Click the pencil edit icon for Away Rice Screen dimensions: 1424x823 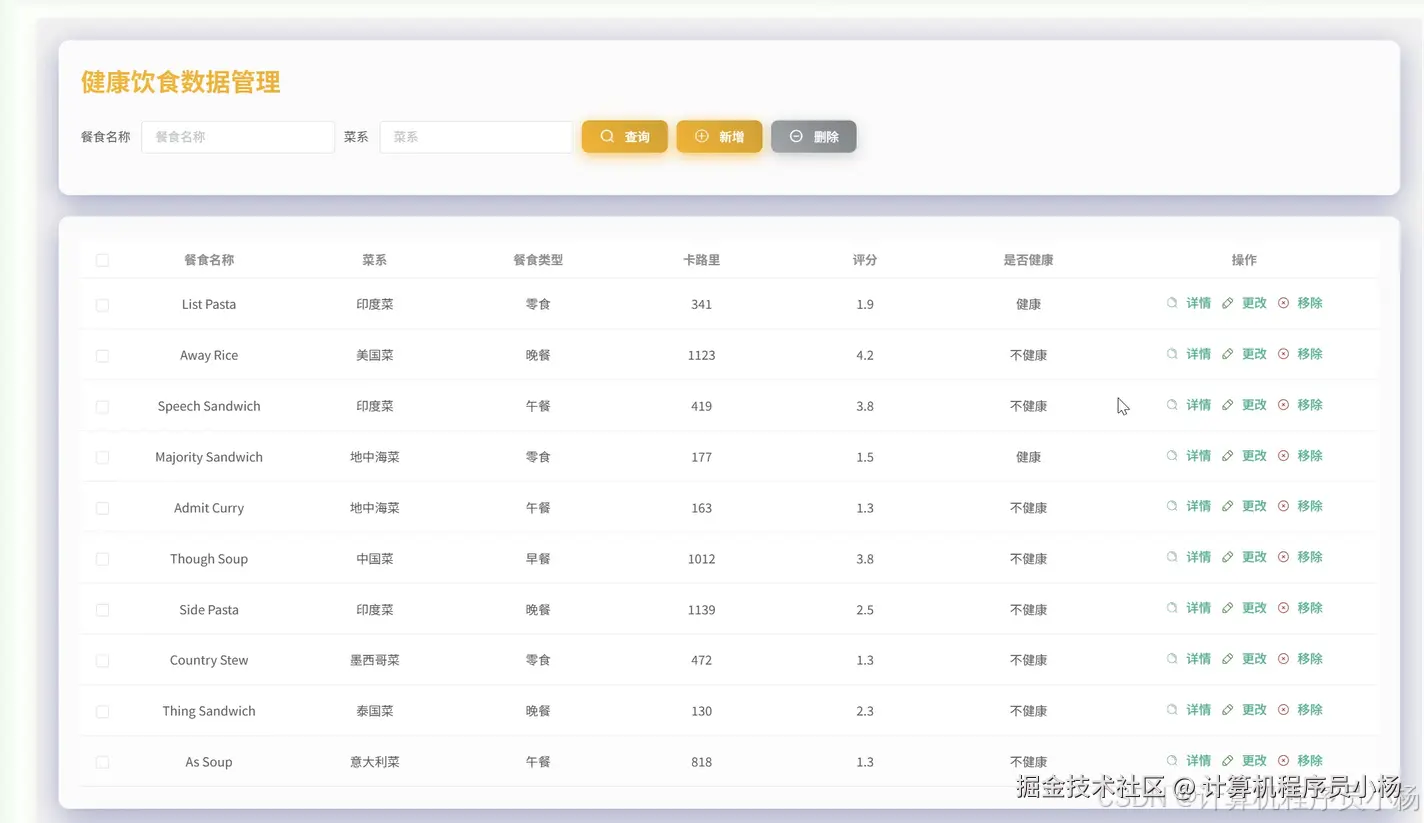click(x=1227, y=353)
